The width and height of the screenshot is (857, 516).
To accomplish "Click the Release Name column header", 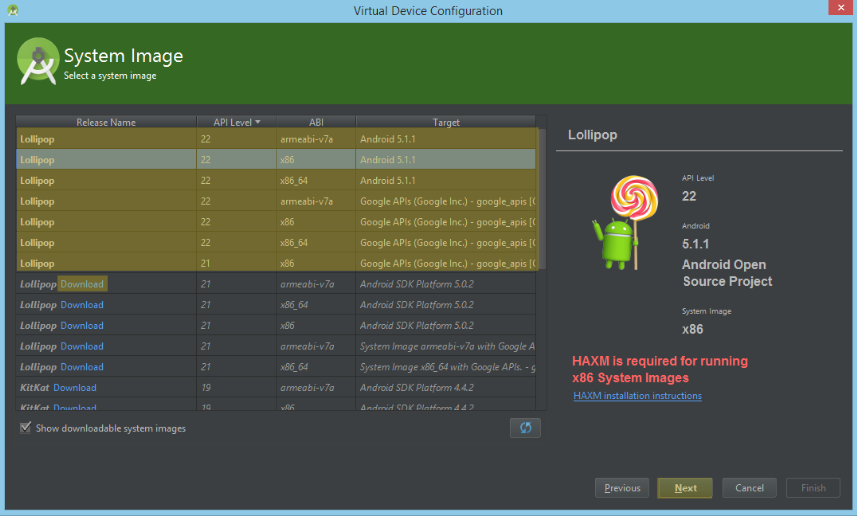I will (106, 122).
